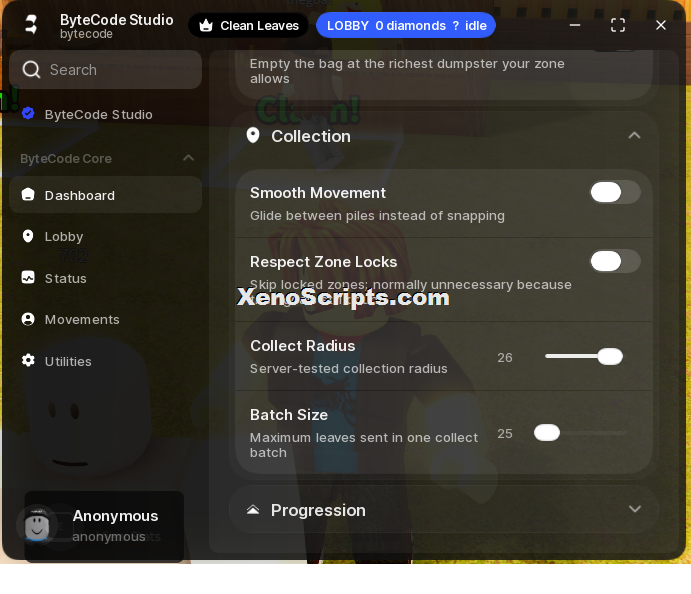Click the Lobby pin icon
Viewport: 691px width, 594px height.
28,236
